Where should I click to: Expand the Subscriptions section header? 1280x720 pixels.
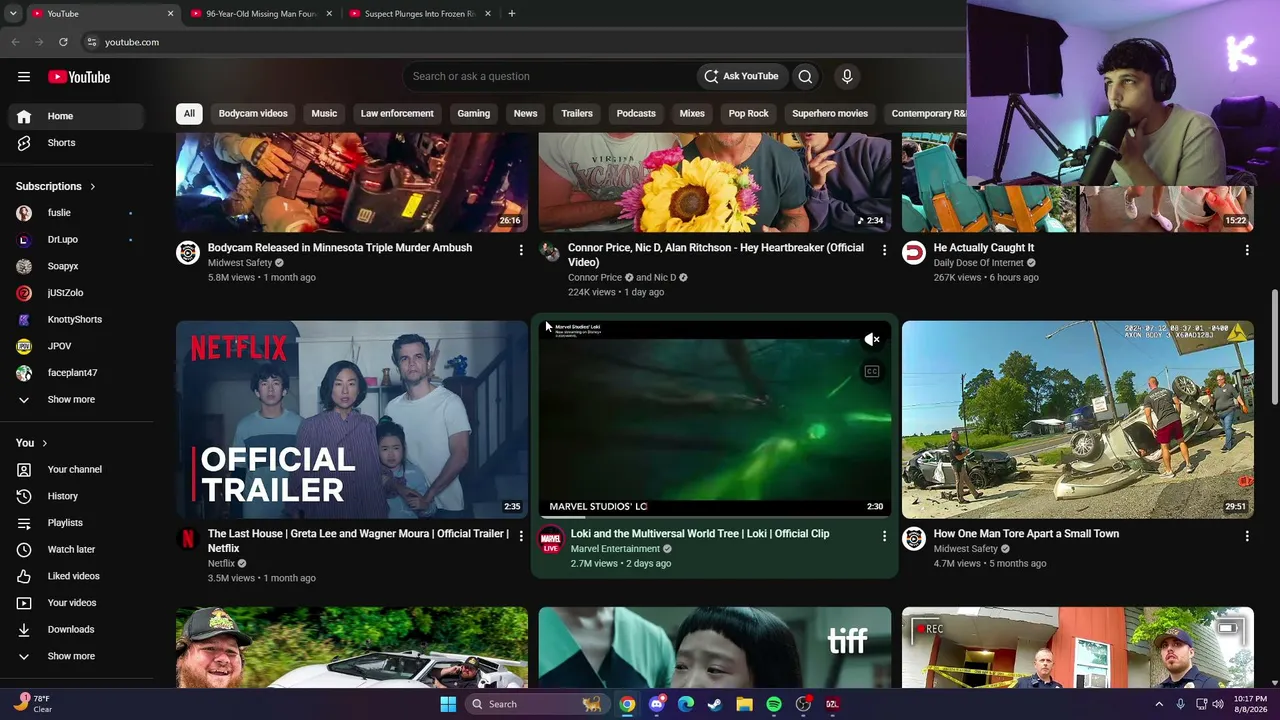56,186
